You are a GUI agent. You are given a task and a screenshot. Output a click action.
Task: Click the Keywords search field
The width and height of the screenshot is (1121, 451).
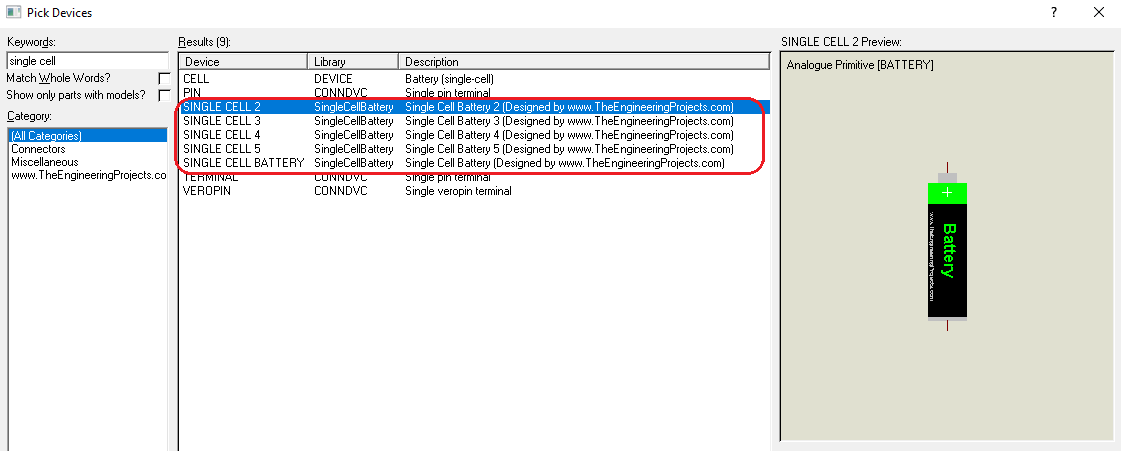coord(87,61)
